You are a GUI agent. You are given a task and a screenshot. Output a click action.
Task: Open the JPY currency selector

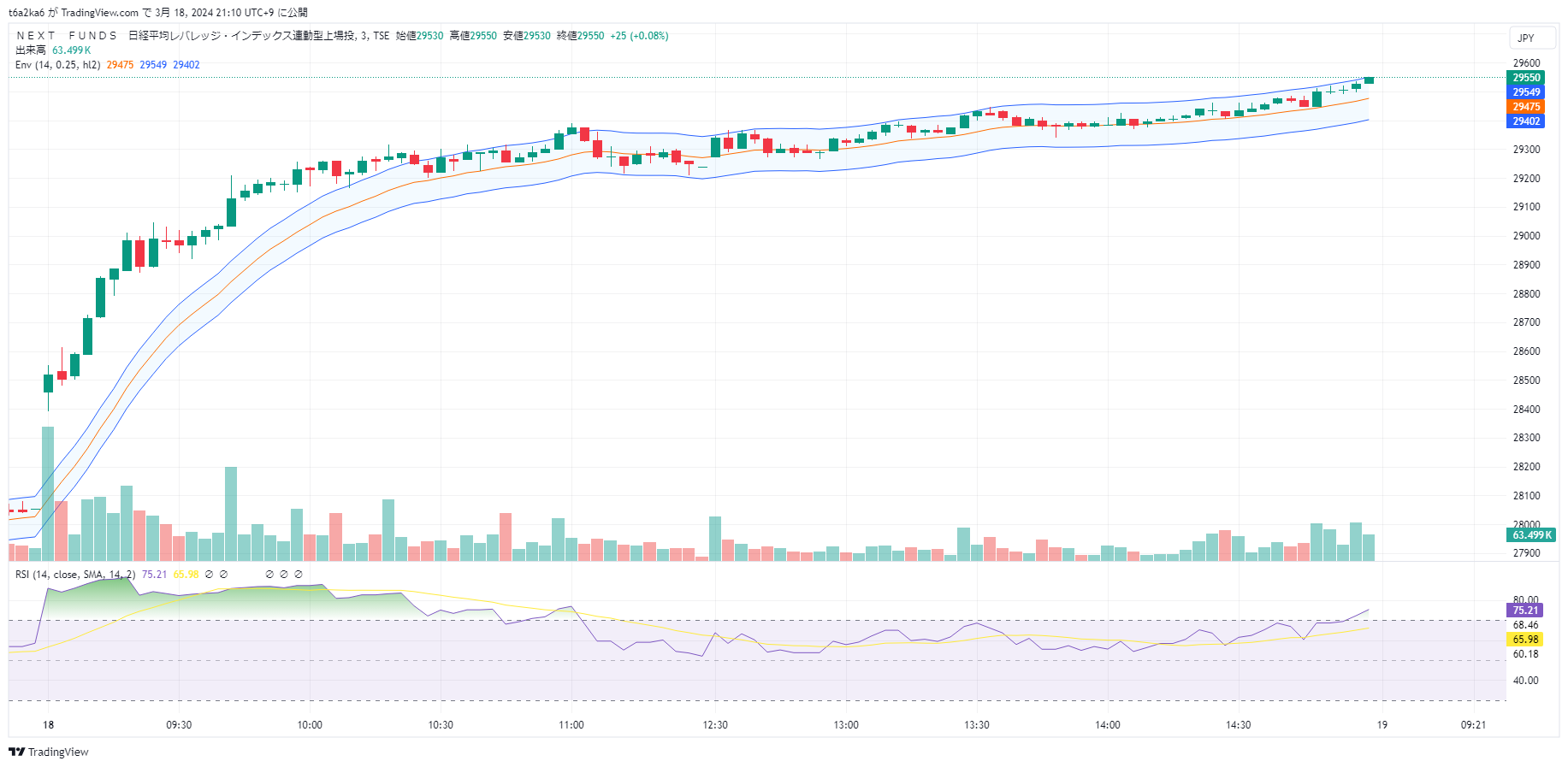pos(1526,38)
